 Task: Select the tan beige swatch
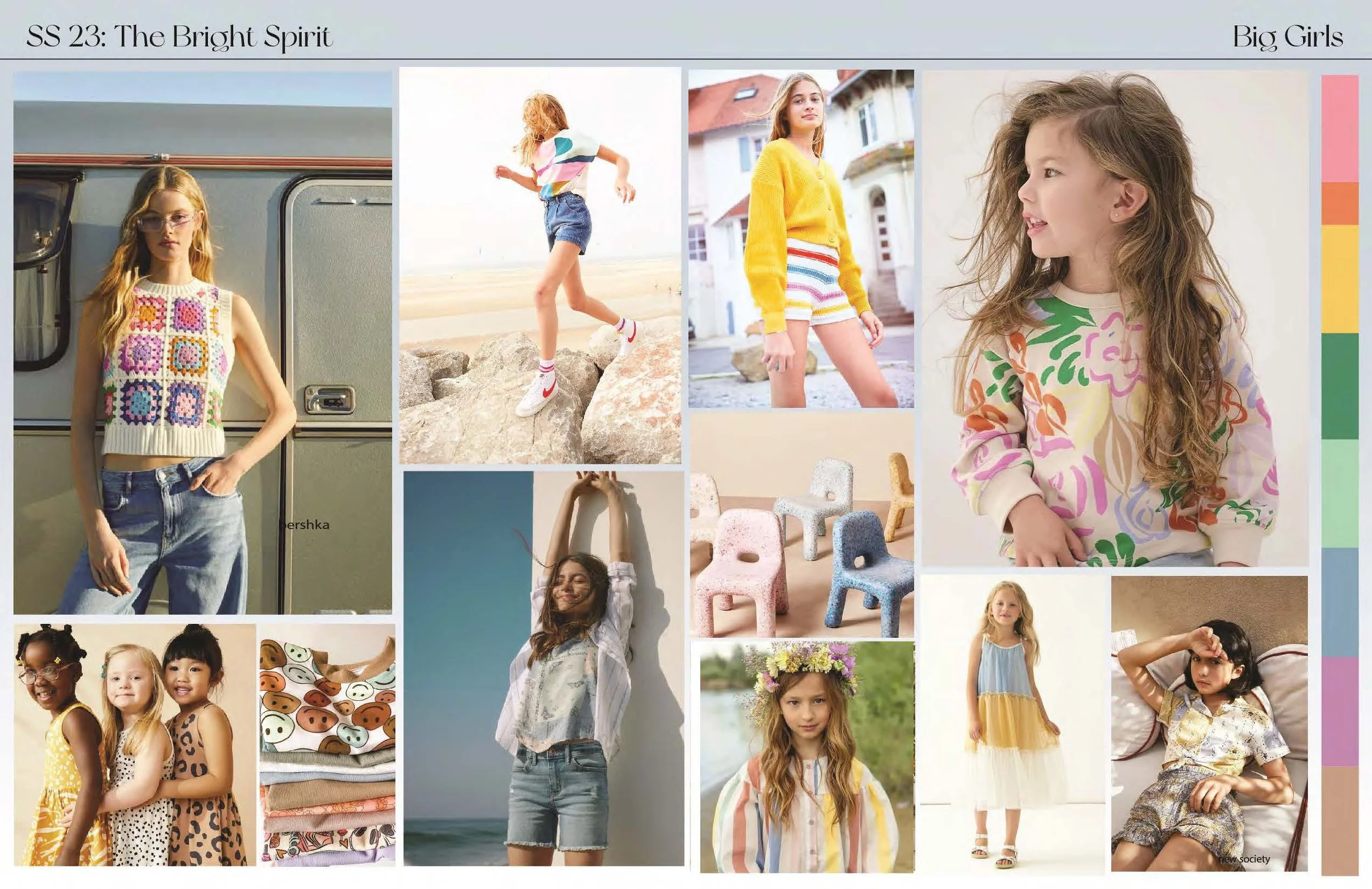coord(1340,820)
